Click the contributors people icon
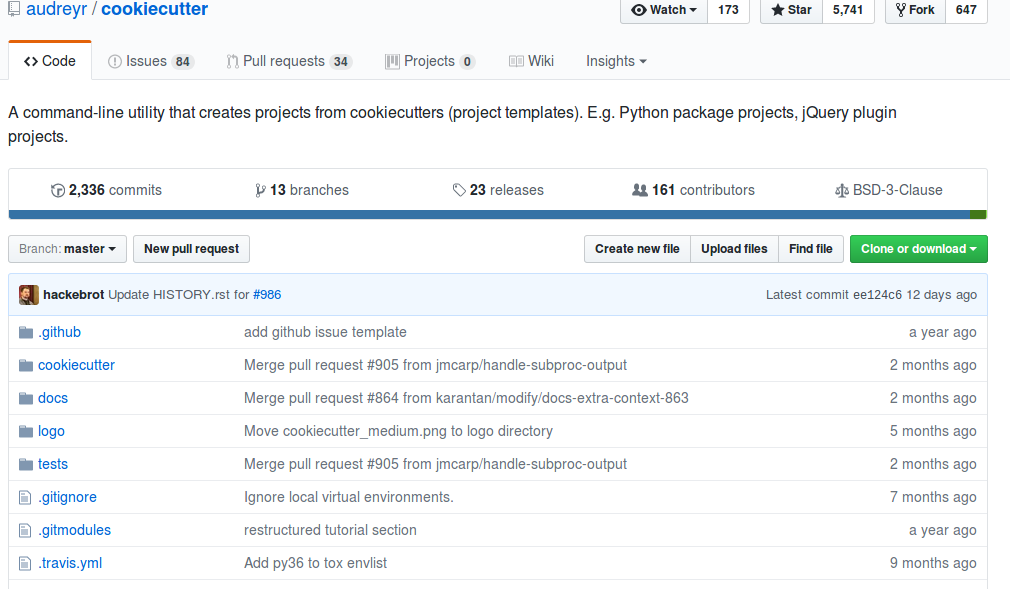 [640, 190]
